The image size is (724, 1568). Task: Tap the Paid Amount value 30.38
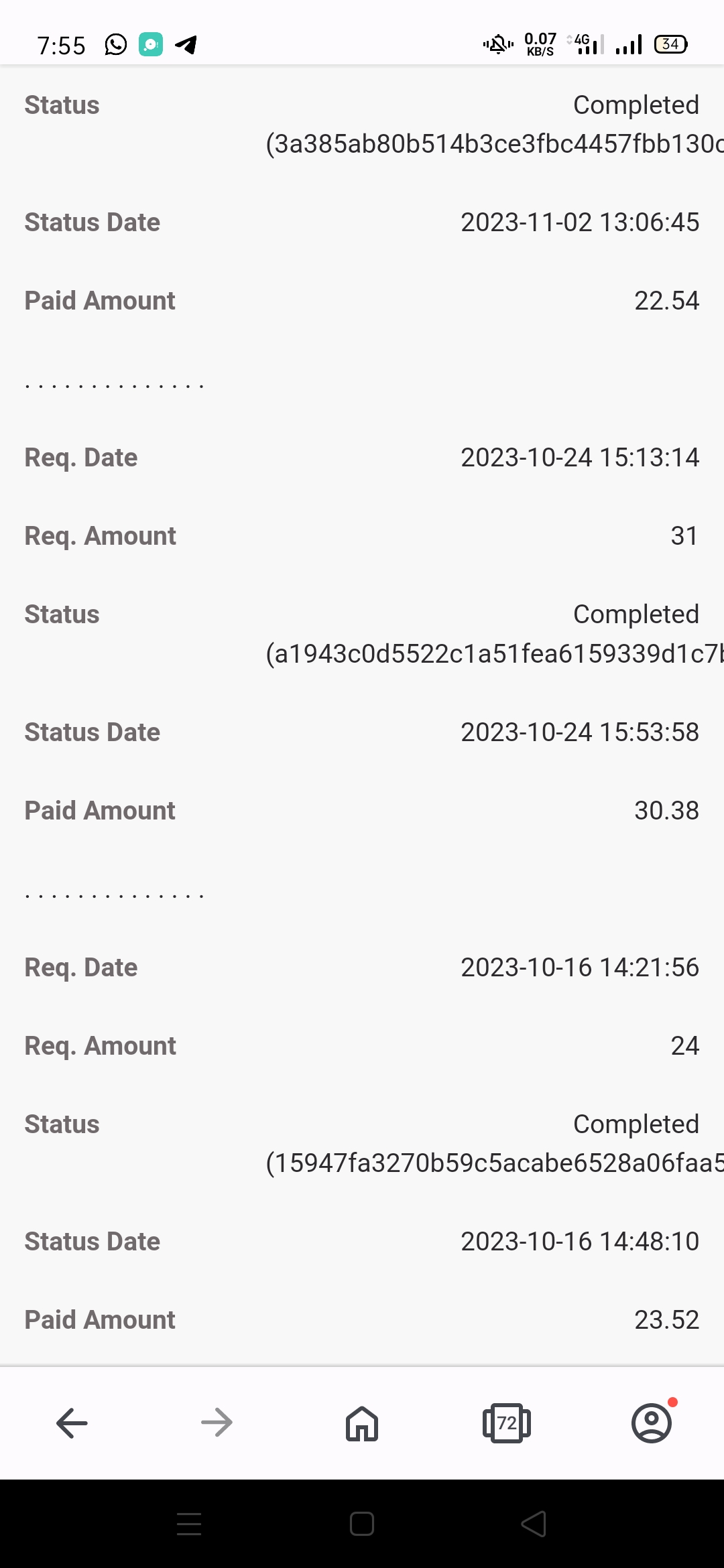pyautogui.click(x=667, y=811)
